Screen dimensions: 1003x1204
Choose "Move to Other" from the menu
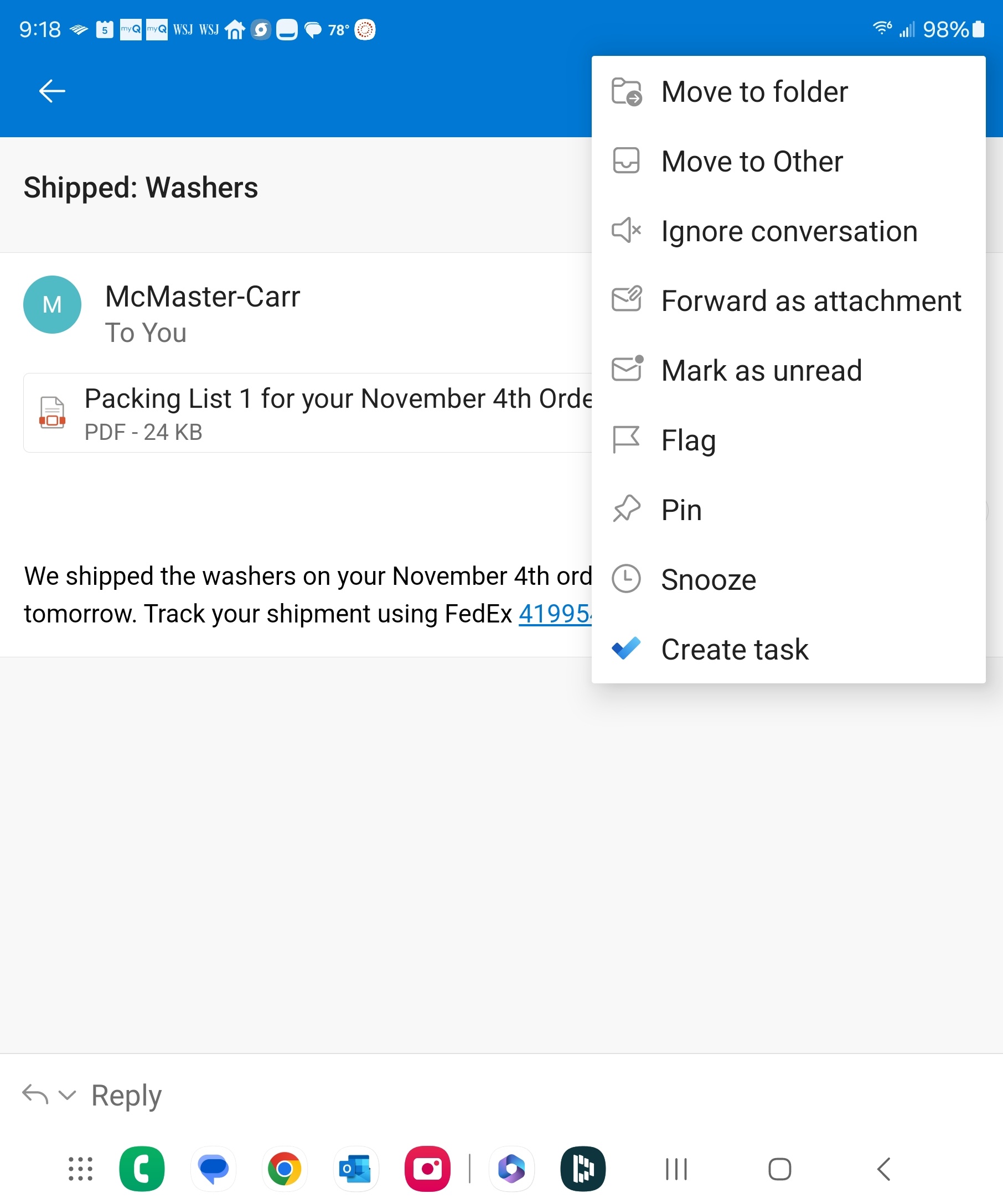pyautogui.click(x=752, y=161)
